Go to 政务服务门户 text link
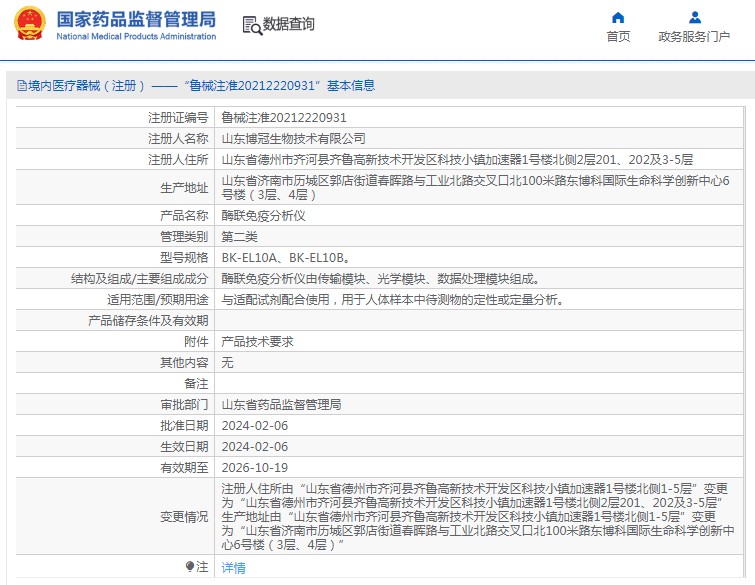Viewport: 755px width, 585px height. click(x=694, y=37)
